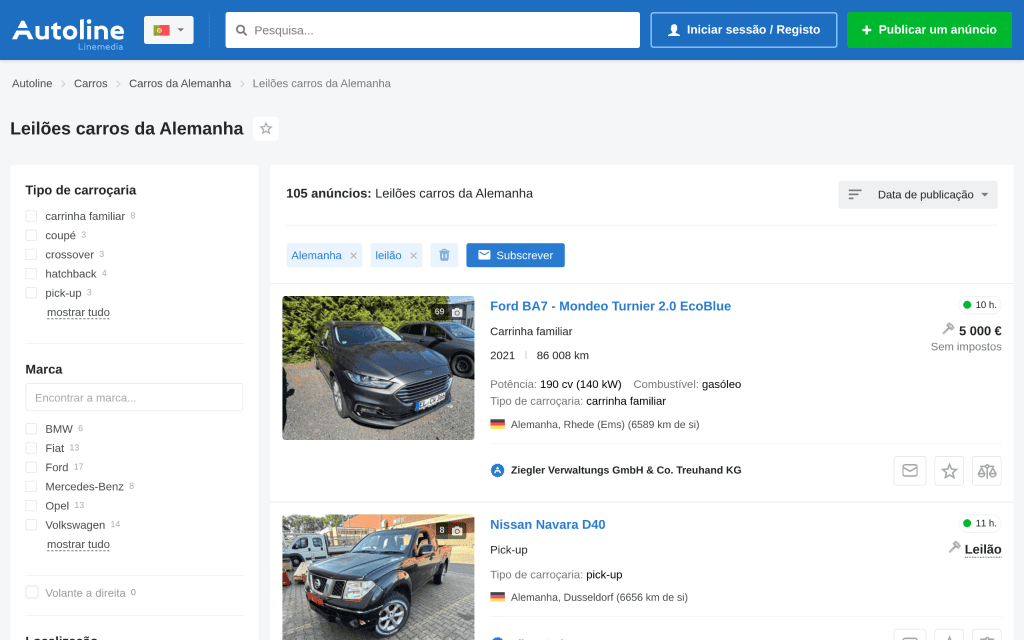Expand brands list with mostrar tudo

78,544
